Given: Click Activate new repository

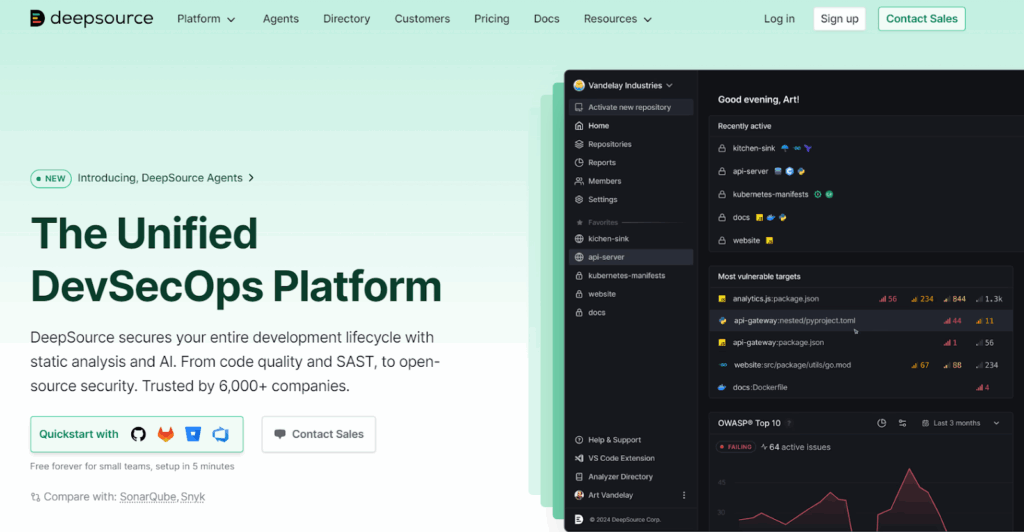Looking at the screenshot, I should (x=631, y=107).
